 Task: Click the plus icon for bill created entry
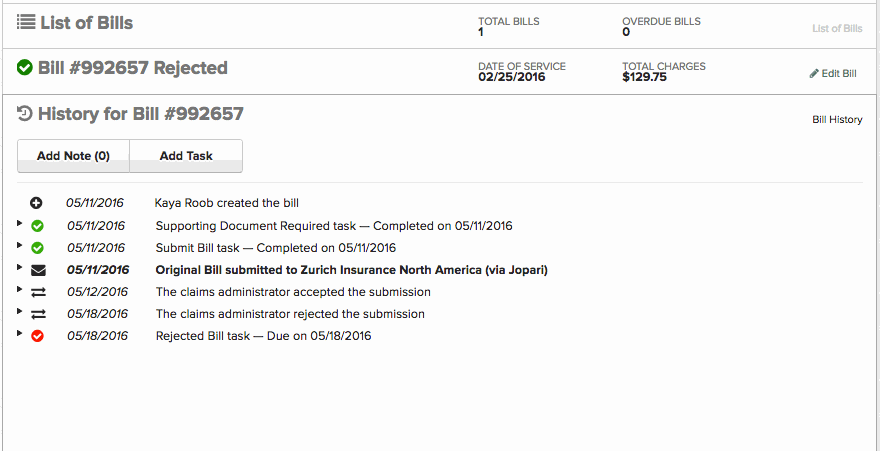pos(37,203)
